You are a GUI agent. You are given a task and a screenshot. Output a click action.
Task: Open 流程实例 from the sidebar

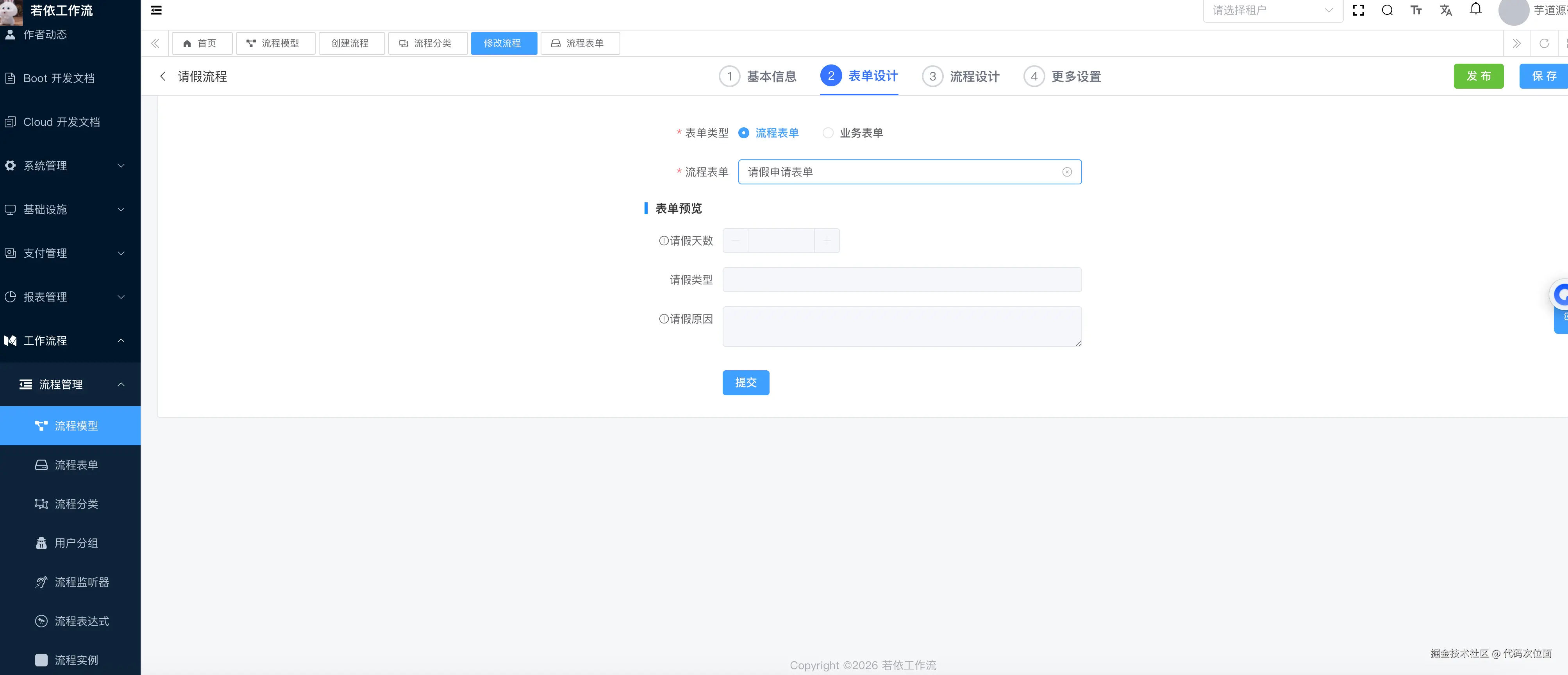click(76, 660)
